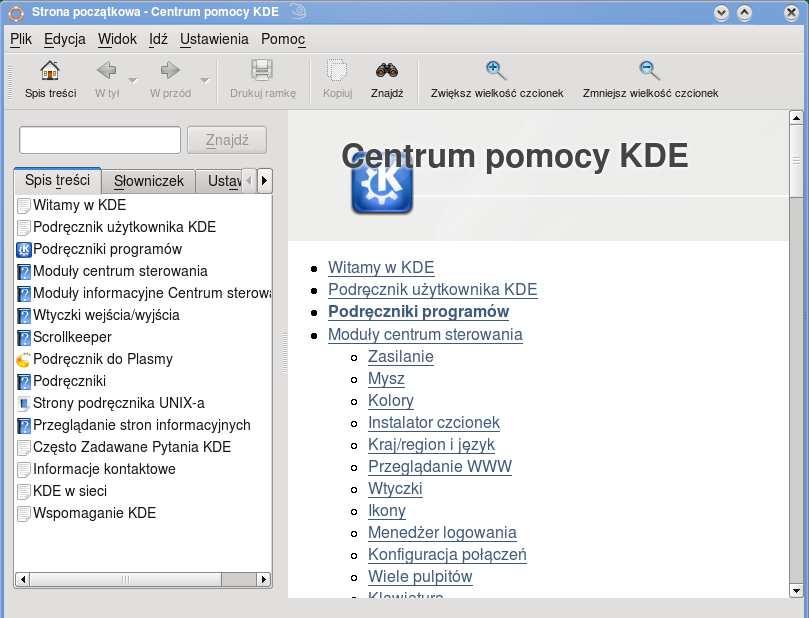Open the Mysz link
Image resolution: width=809 pixels, height=618 pixels.
click(x=386, y=379)
